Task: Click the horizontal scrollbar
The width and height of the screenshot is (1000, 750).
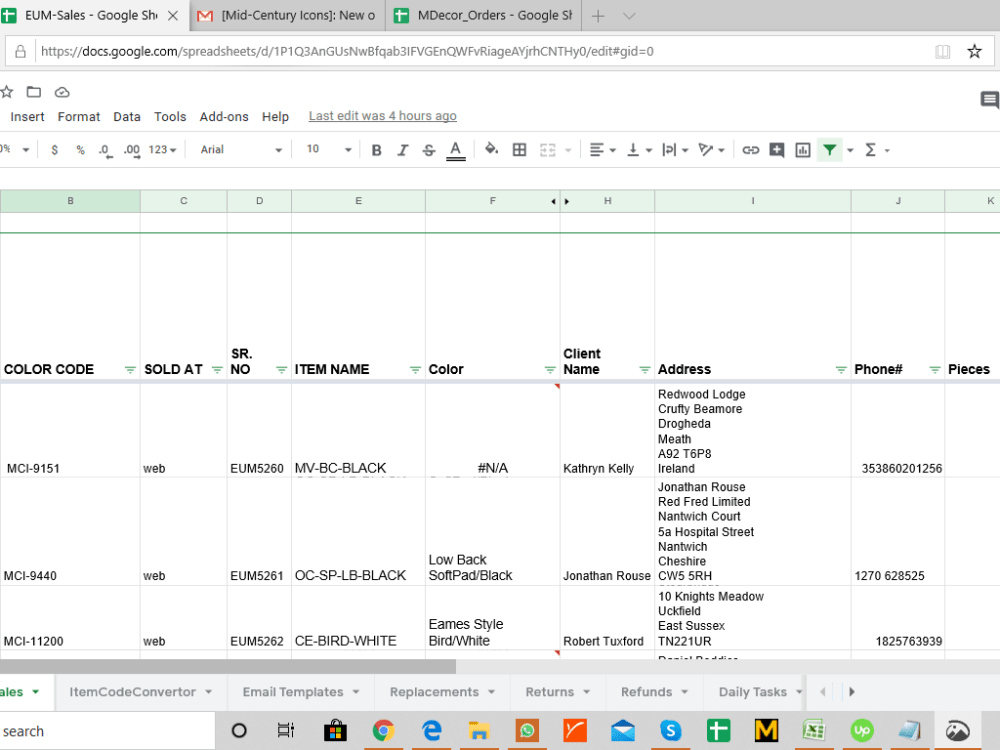Action: pos(228,666)
